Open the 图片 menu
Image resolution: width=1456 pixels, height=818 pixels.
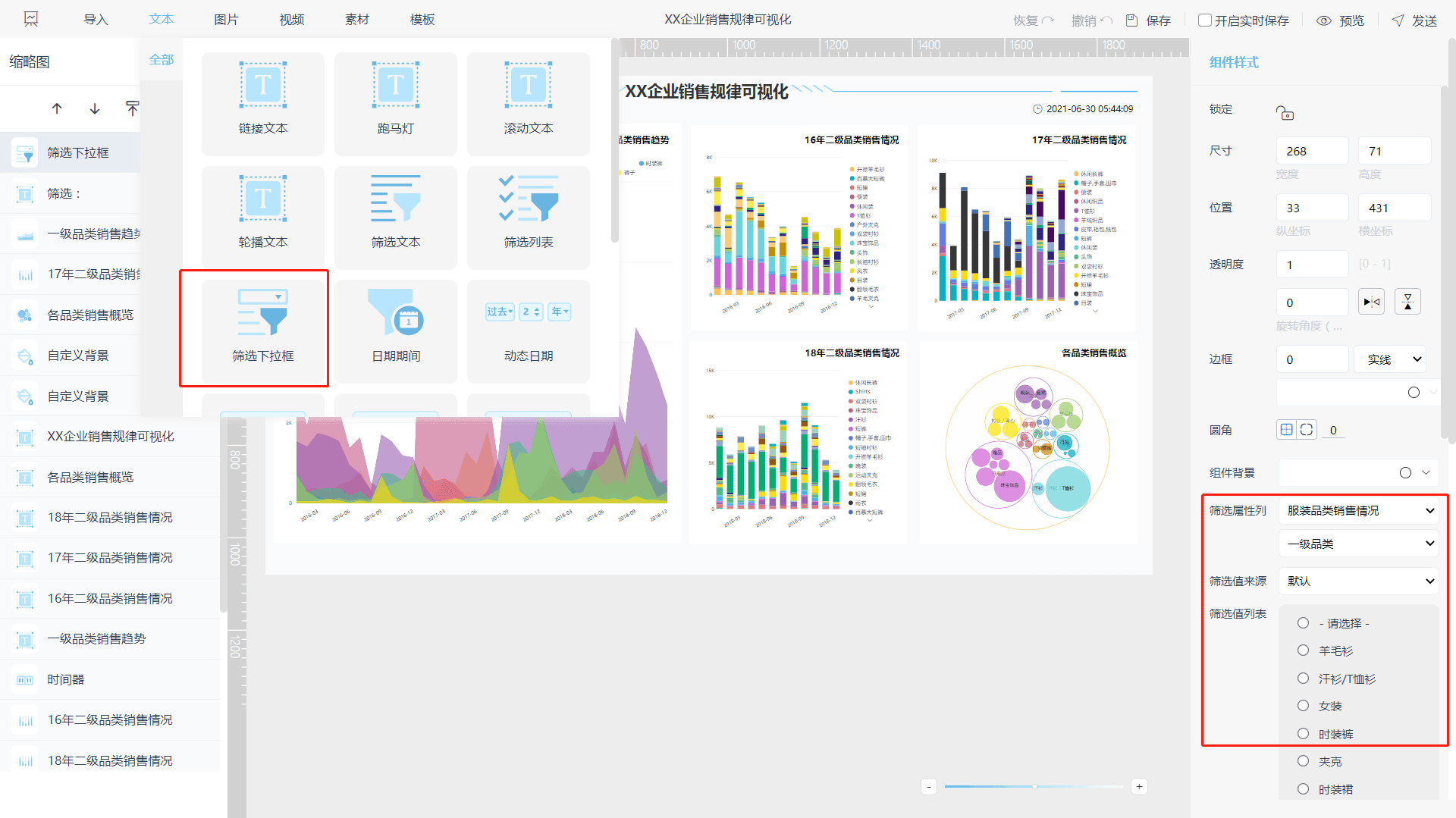pyautogui.click(x=226, y=20)
